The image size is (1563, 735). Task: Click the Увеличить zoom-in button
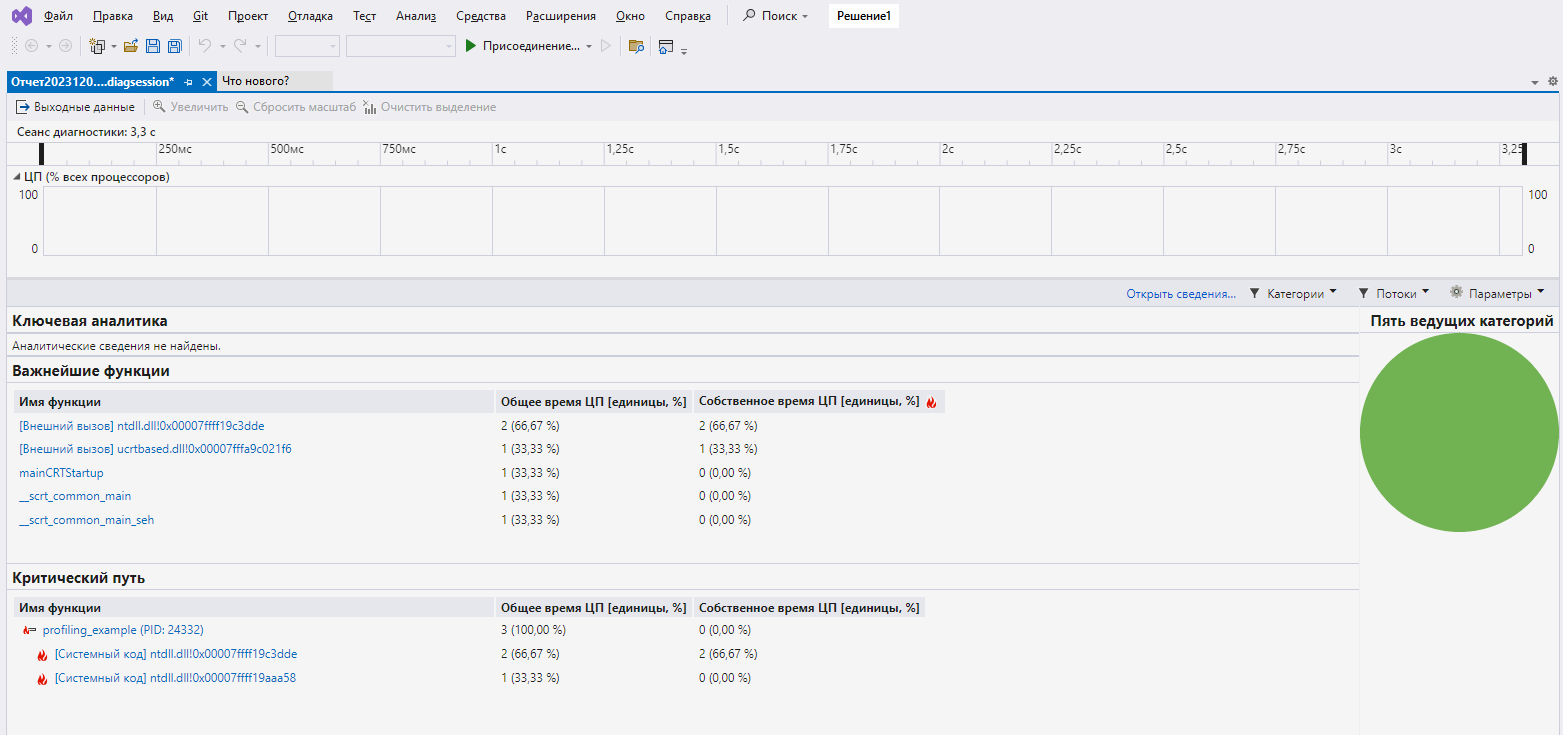(190, 107)
